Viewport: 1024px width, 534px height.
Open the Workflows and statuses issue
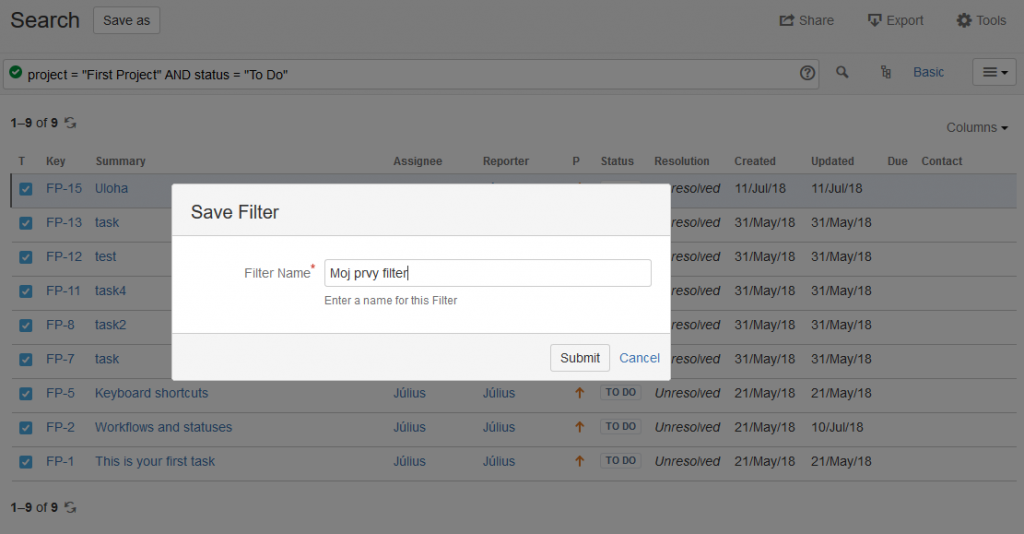[x=163, y=427]
